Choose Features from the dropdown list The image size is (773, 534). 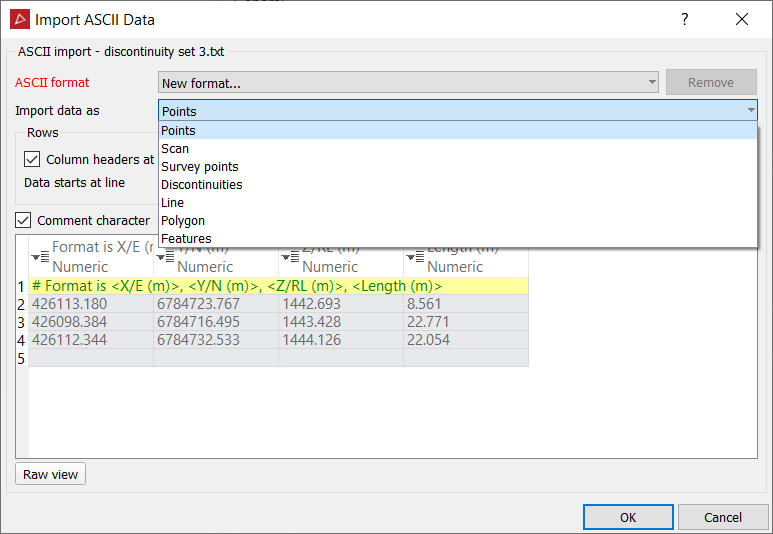(186, 238)
